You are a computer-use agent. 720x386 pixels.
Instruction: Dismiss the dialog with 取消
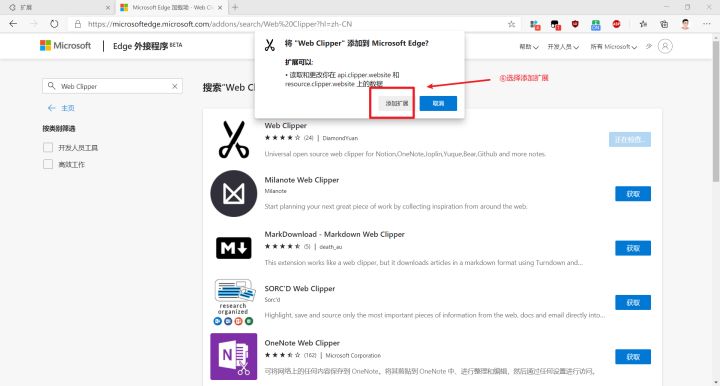[x=438, y=103]
